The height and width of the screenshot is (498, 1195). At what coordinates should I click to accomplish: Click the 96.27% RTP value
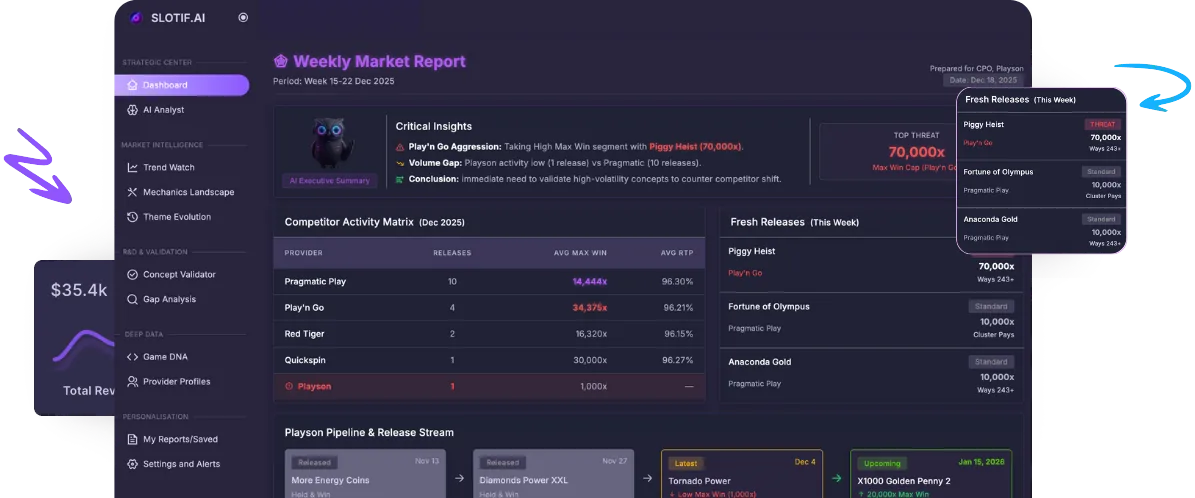678,360
